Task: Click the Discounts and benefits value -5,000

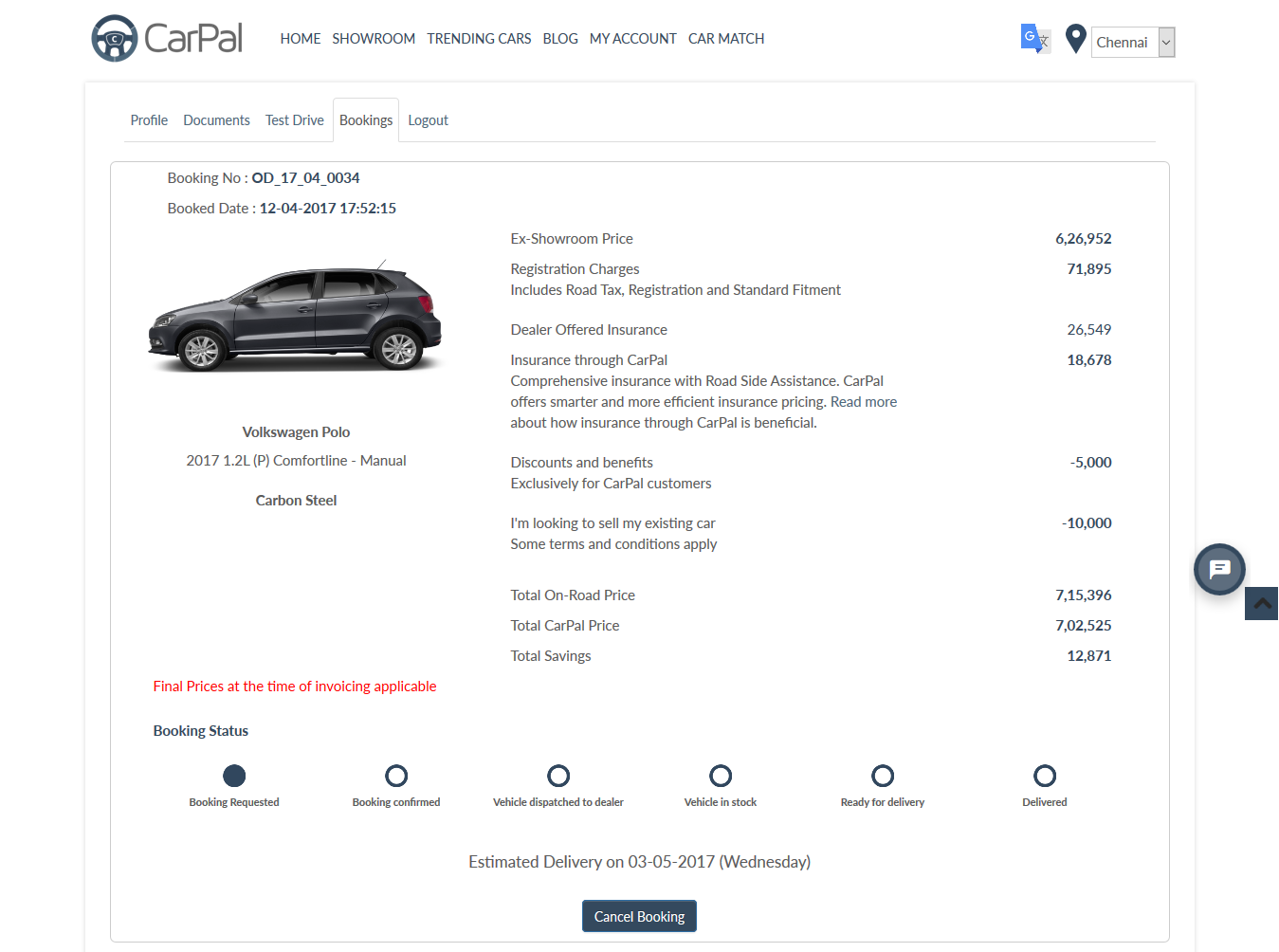Action: pyautogui.click(x=1091, y=463)
